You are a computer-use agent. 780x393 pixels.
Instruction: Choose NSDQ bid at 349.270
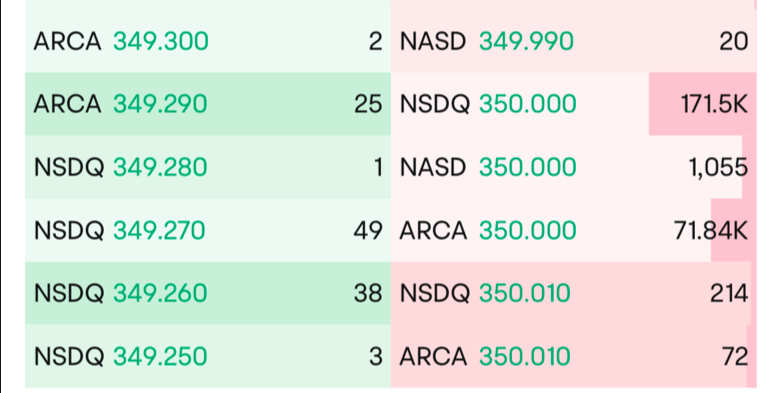[x=208, y=230]
